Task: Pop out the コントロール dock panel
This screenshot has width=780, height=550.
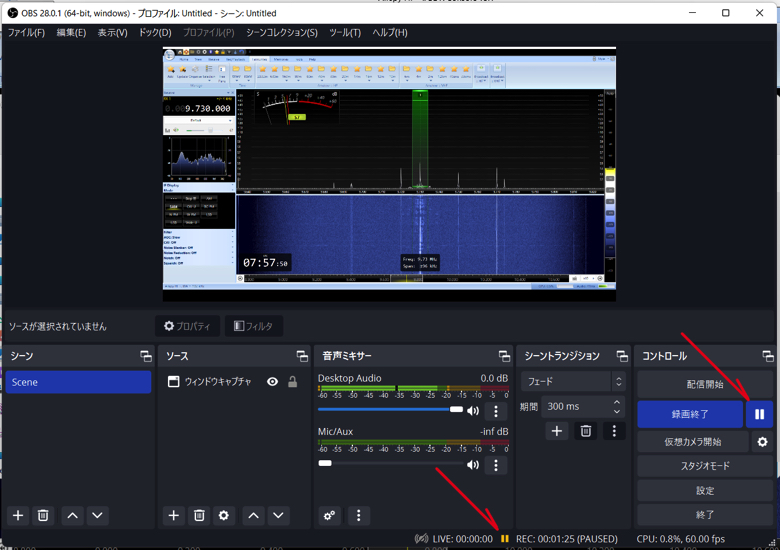Action: pyautogui.click(x=768, y=356)
